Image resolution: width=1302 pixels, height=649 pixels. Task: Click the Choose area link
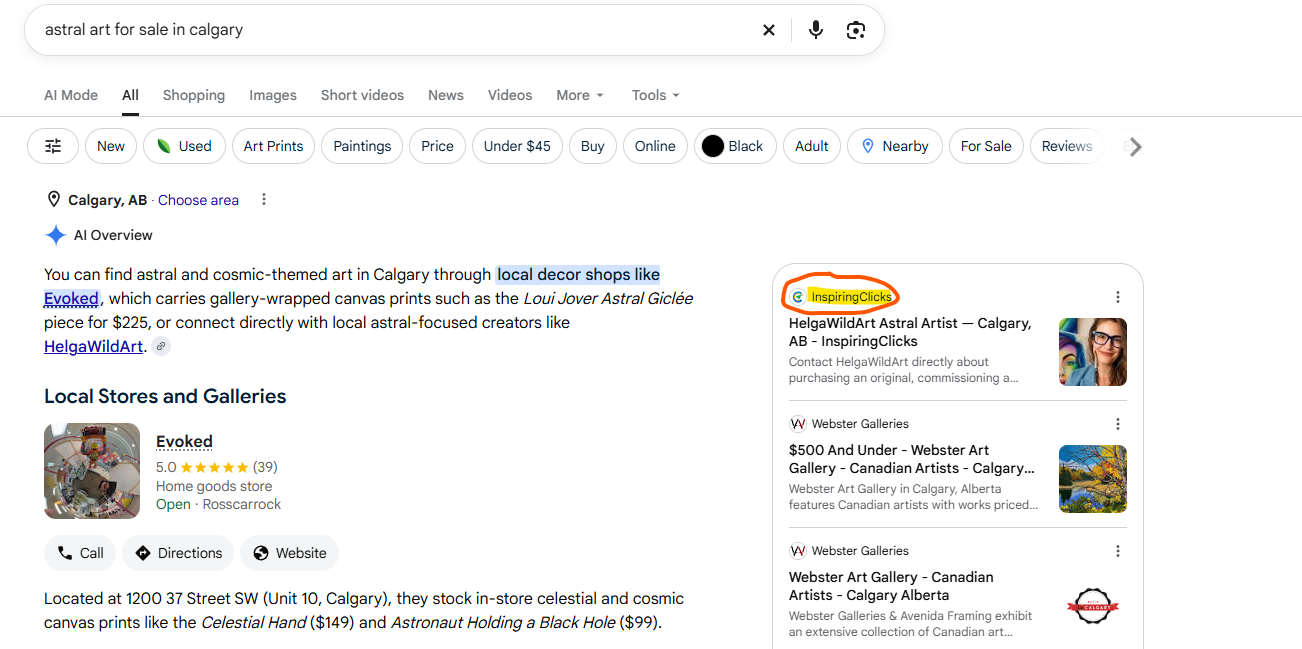tap(198, 200)
